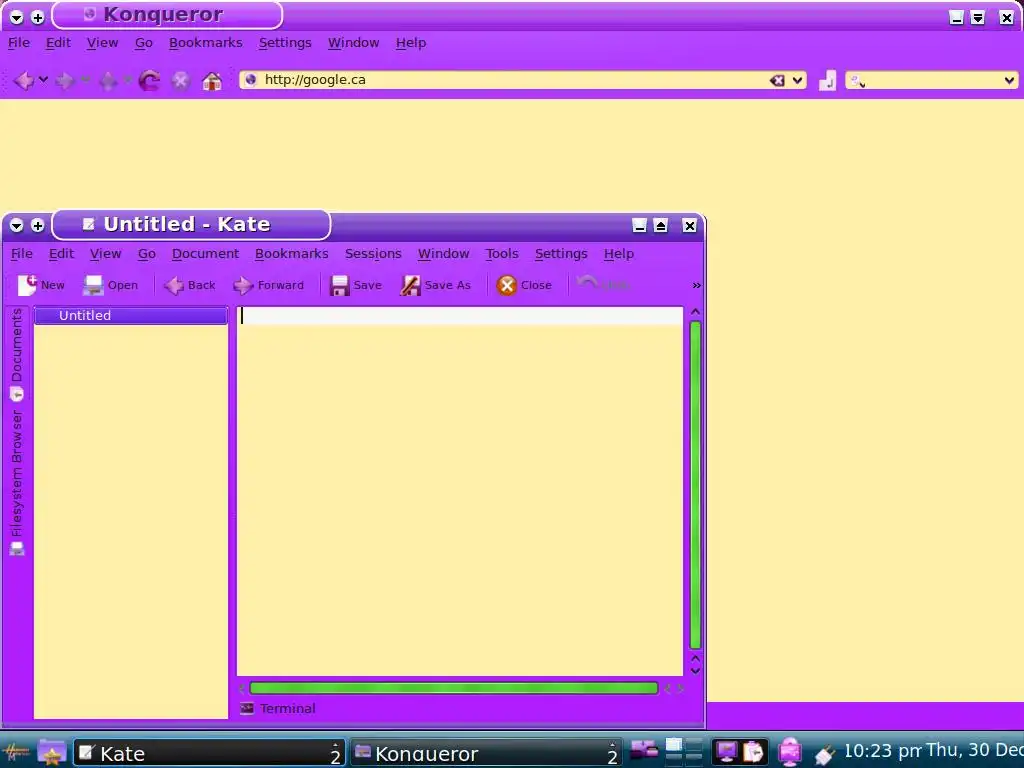Click the monitor tray icon in taskbar

[x=726, y=752]
